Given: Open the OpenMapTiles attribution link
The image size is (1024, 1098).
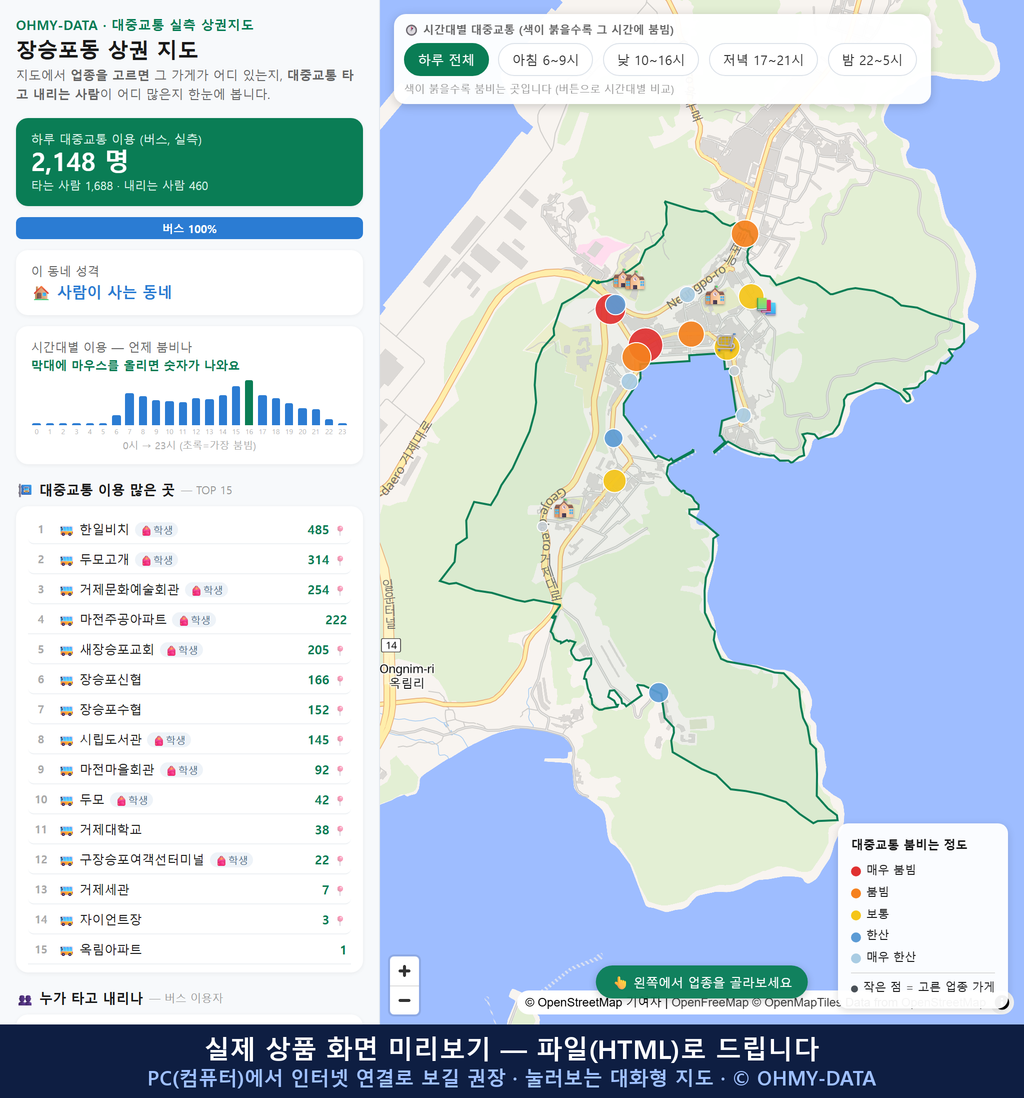Looking at the screenshot, I should pyautogui.click(x=796, y=1002).
